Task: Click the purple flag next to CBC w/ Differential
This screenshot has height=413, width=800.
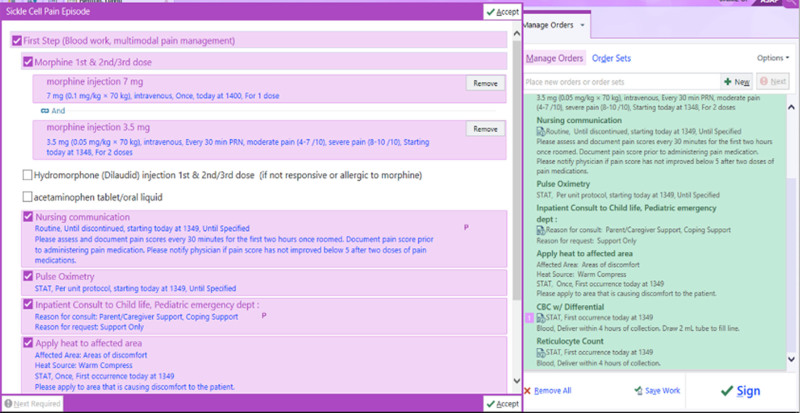Action: tap(529, 320)
